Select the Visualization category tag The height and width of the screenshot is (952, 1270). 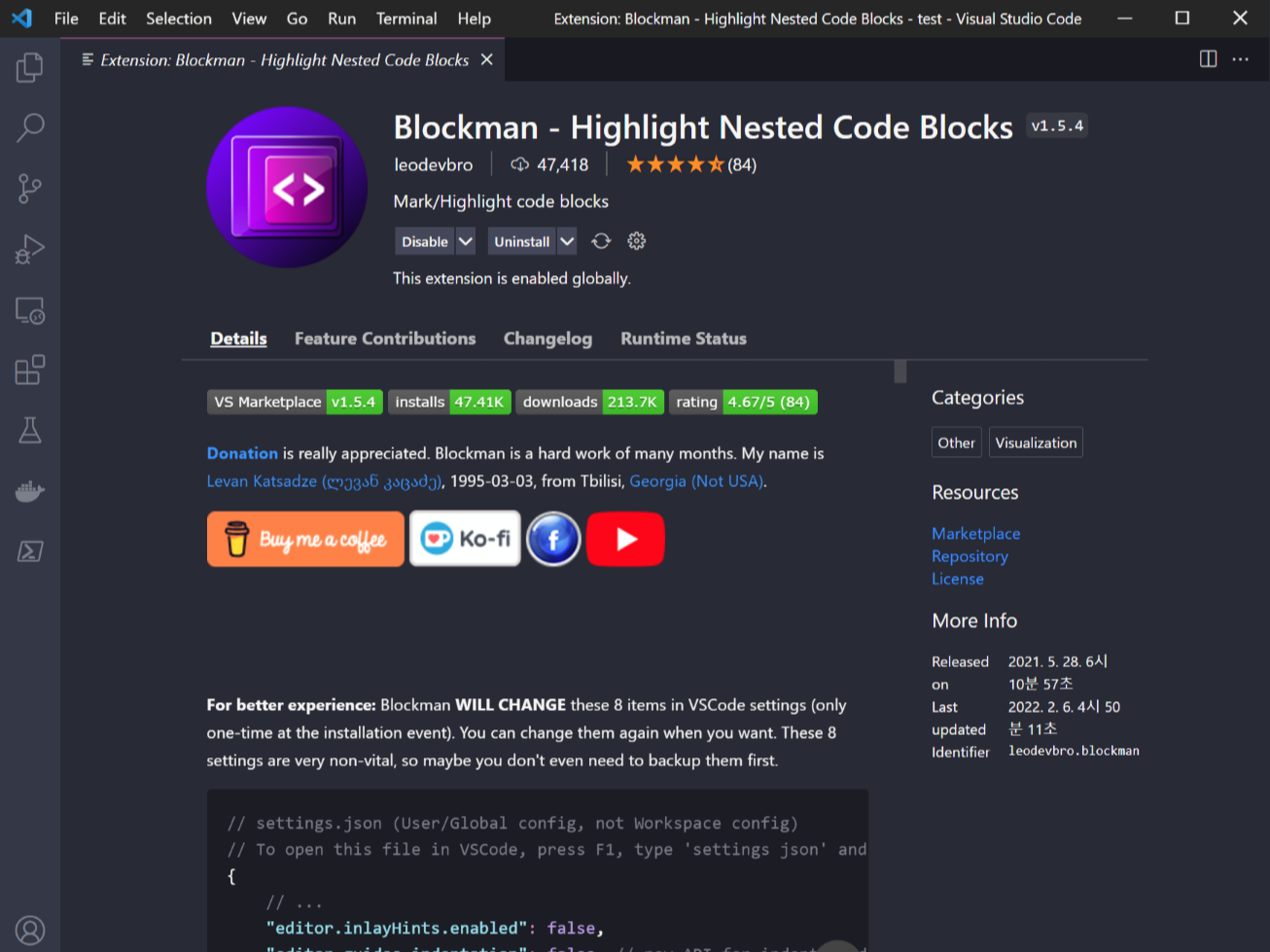coord(1036,442)
